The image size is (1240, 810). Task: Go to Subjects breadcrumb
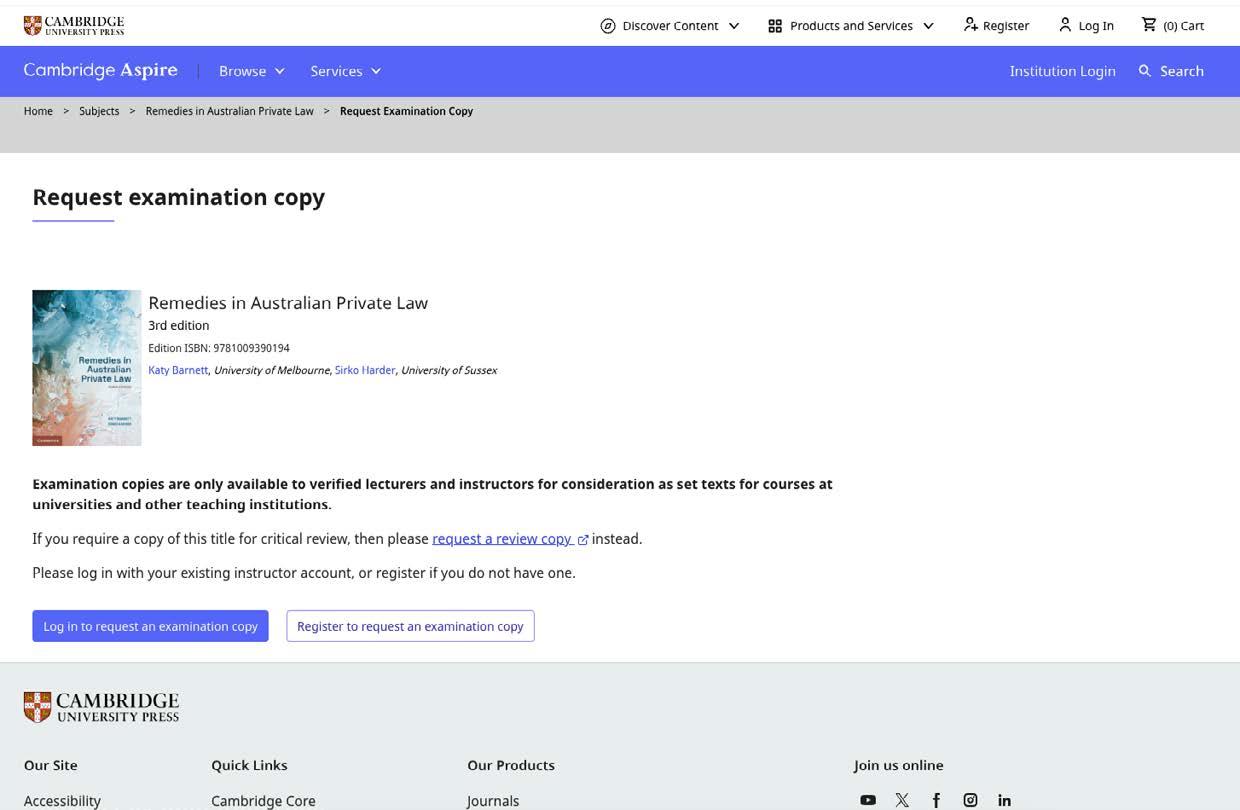point(99,111)
